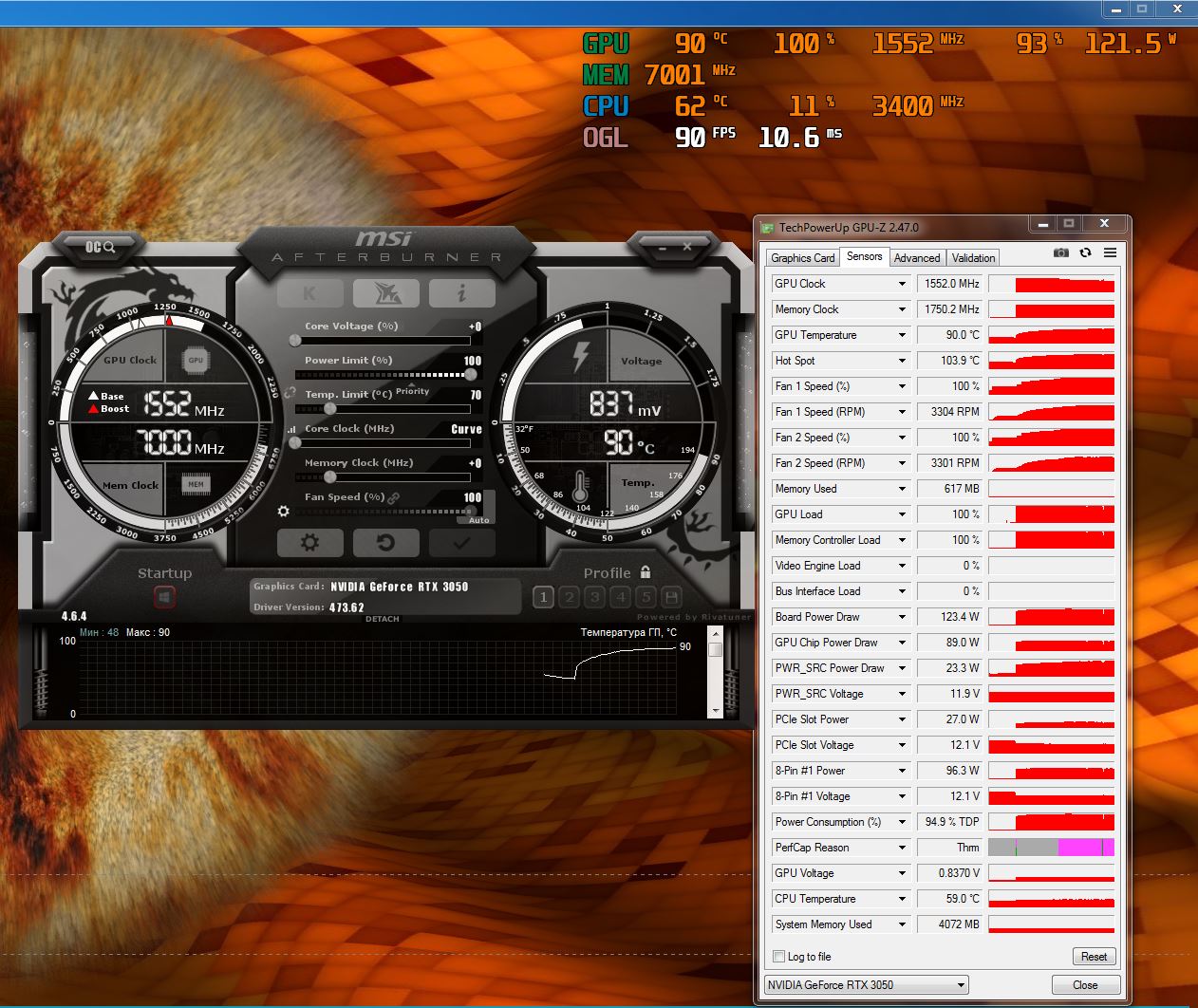Open voltage-frequency curve editor icon
The height and width of the screenshot is (1008, 1198).
click(291, 429)
